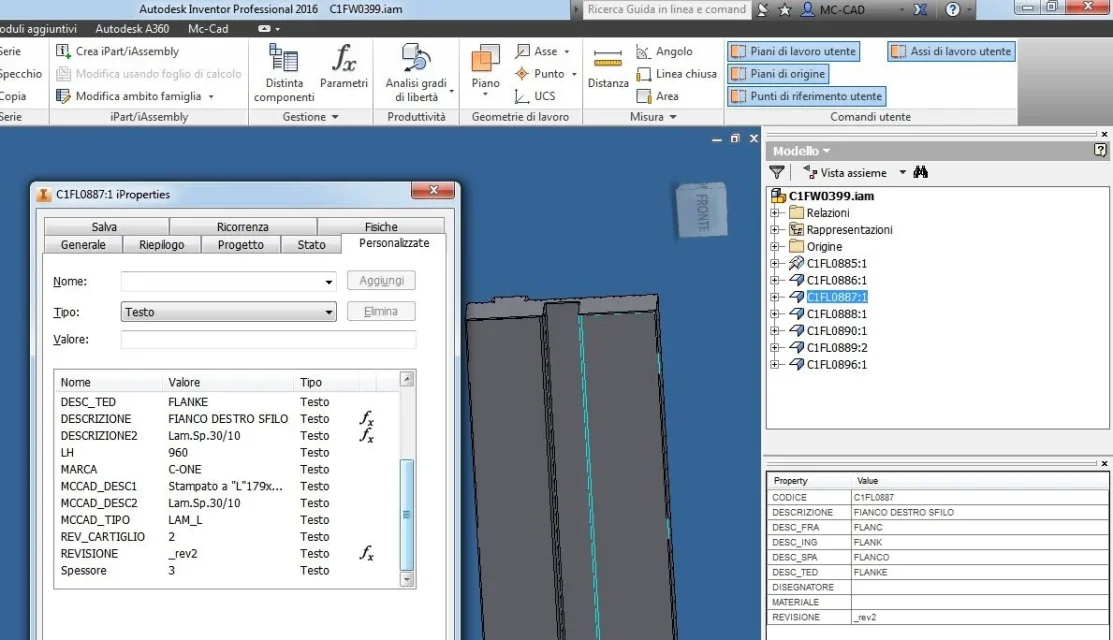Open the Salva tab
1113x640 pixels.
click(104, 227)
